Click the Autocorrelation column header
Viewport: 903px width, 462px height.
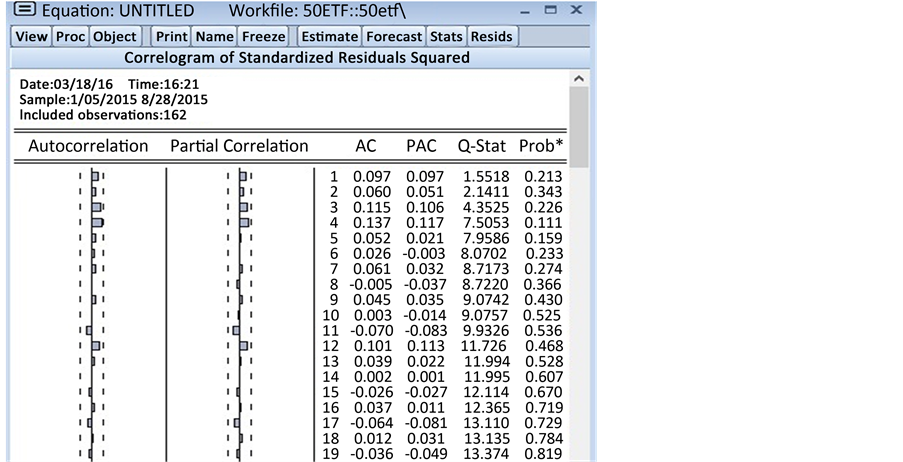tap(88, 146)
